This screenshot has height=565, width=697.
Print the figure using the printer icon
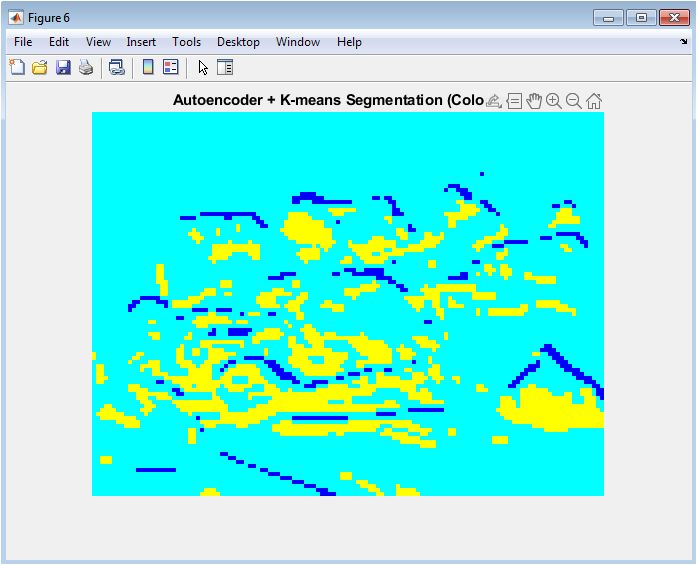(x=86, y=67)
